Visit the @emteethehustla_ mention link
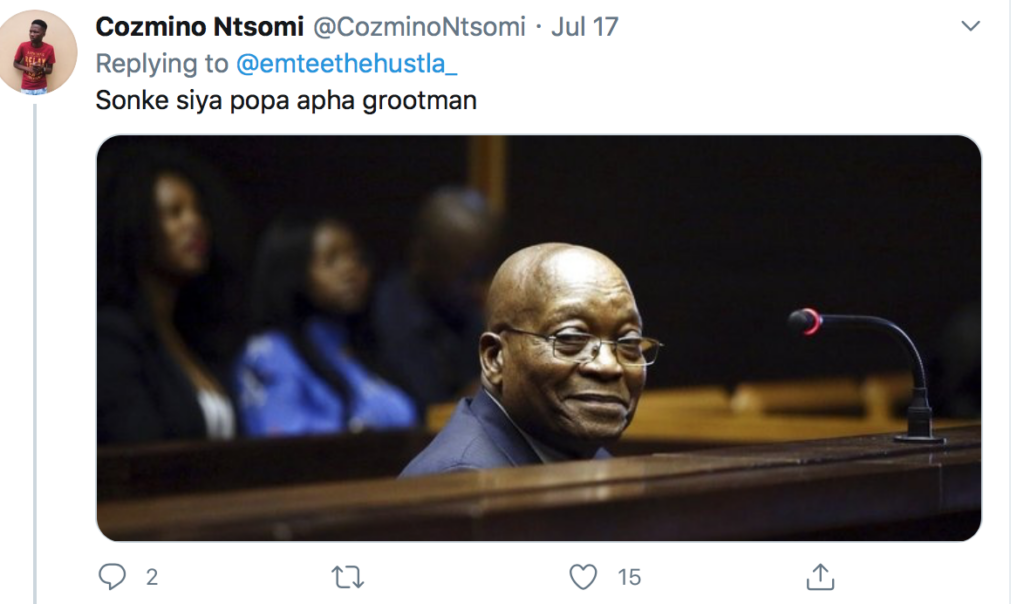 click(346, 63)
